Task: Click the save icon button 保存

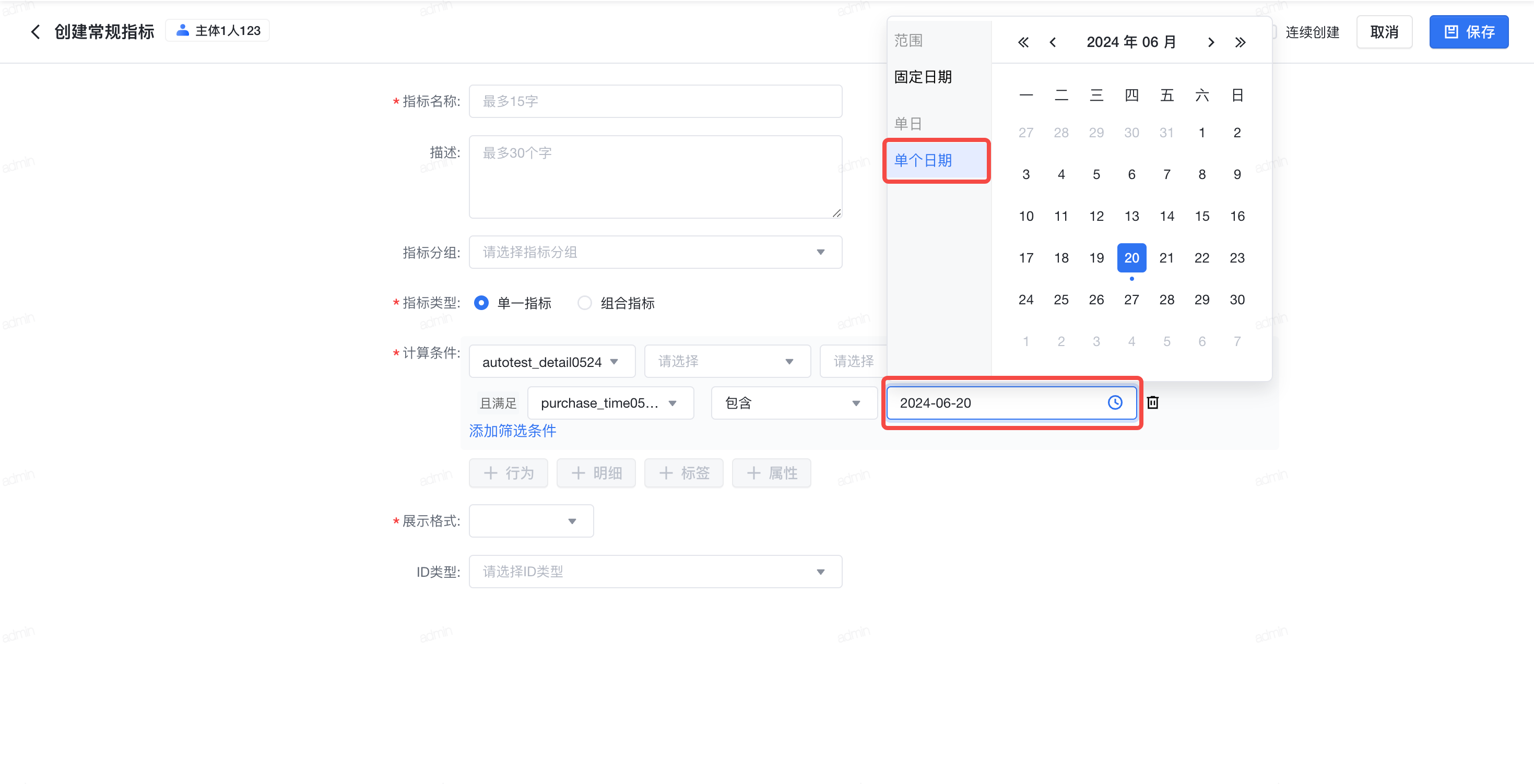Action: 1469,32
